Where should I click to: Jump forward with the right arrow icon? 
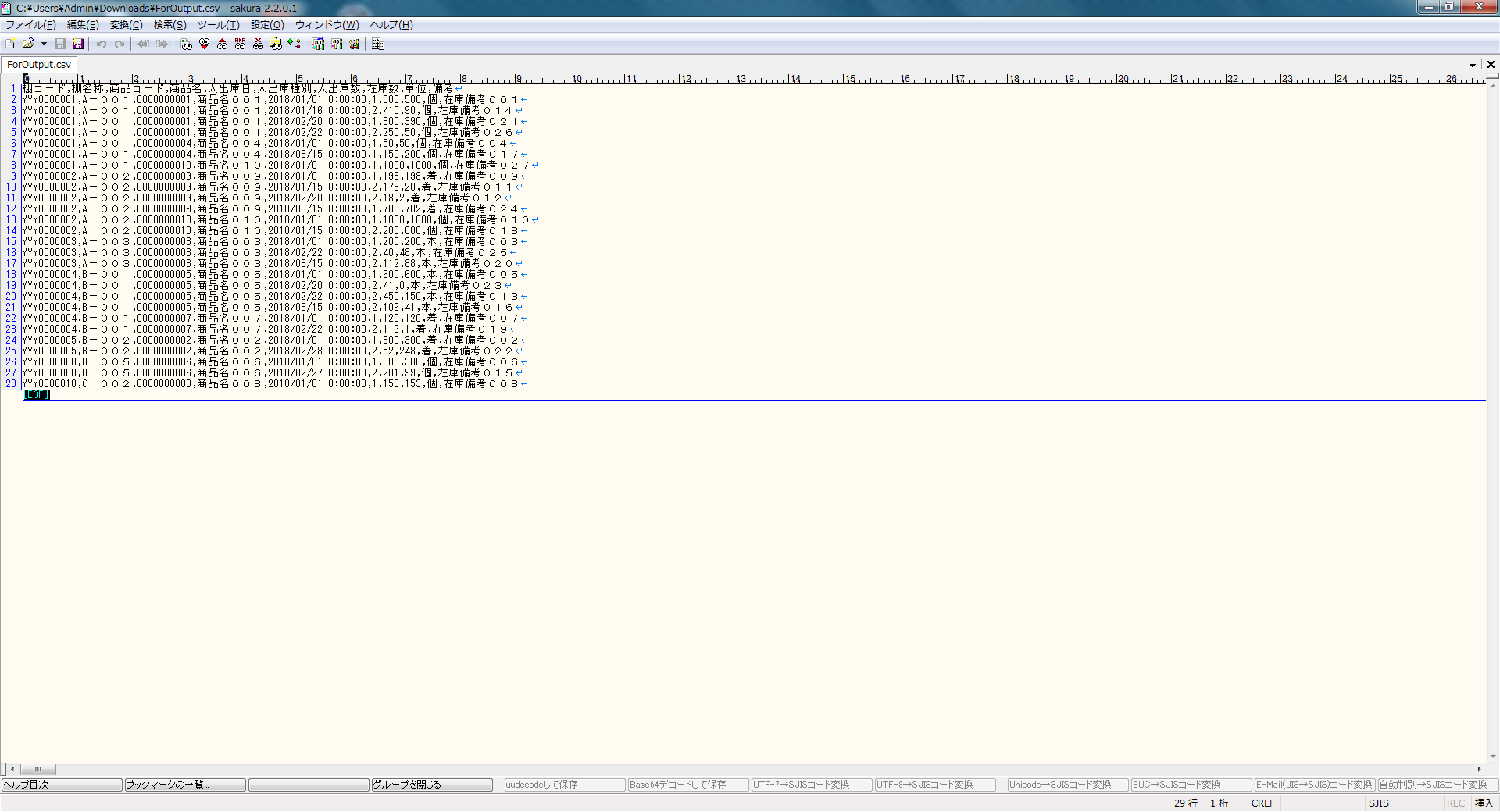point(162,45)
